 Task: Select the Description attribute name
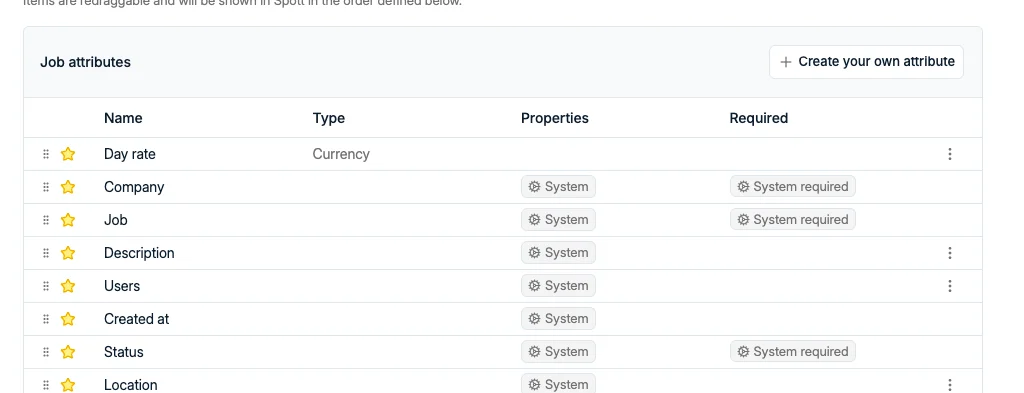click(139, 253)
